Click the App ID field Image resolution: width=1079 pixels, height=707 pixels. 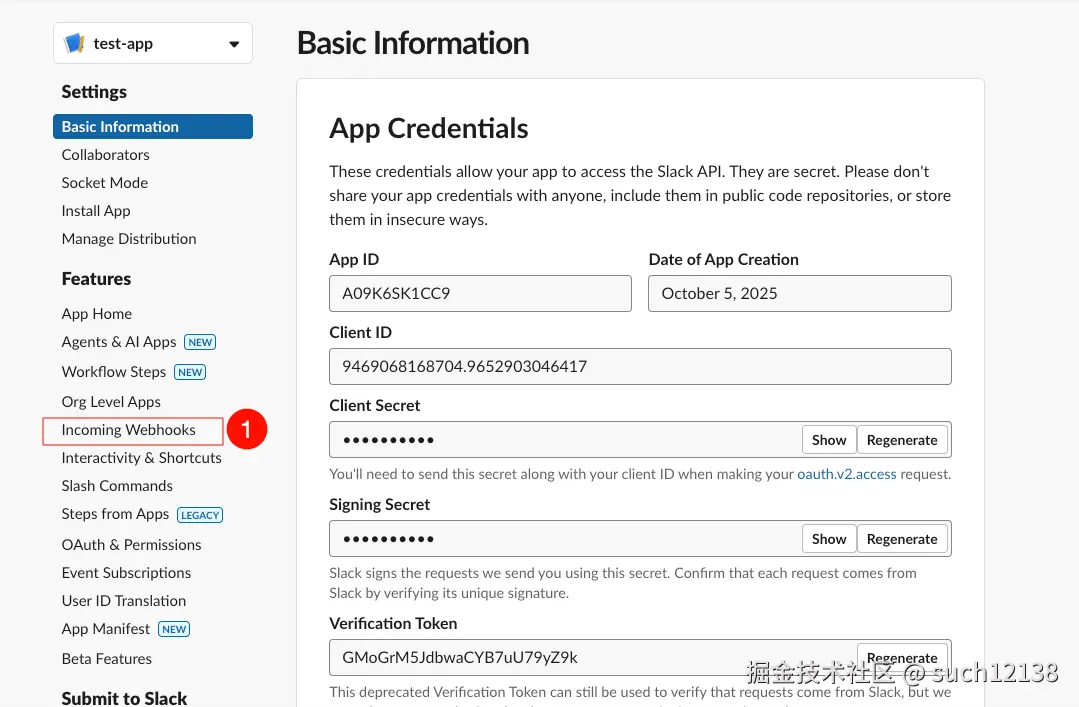click(480, 293)
